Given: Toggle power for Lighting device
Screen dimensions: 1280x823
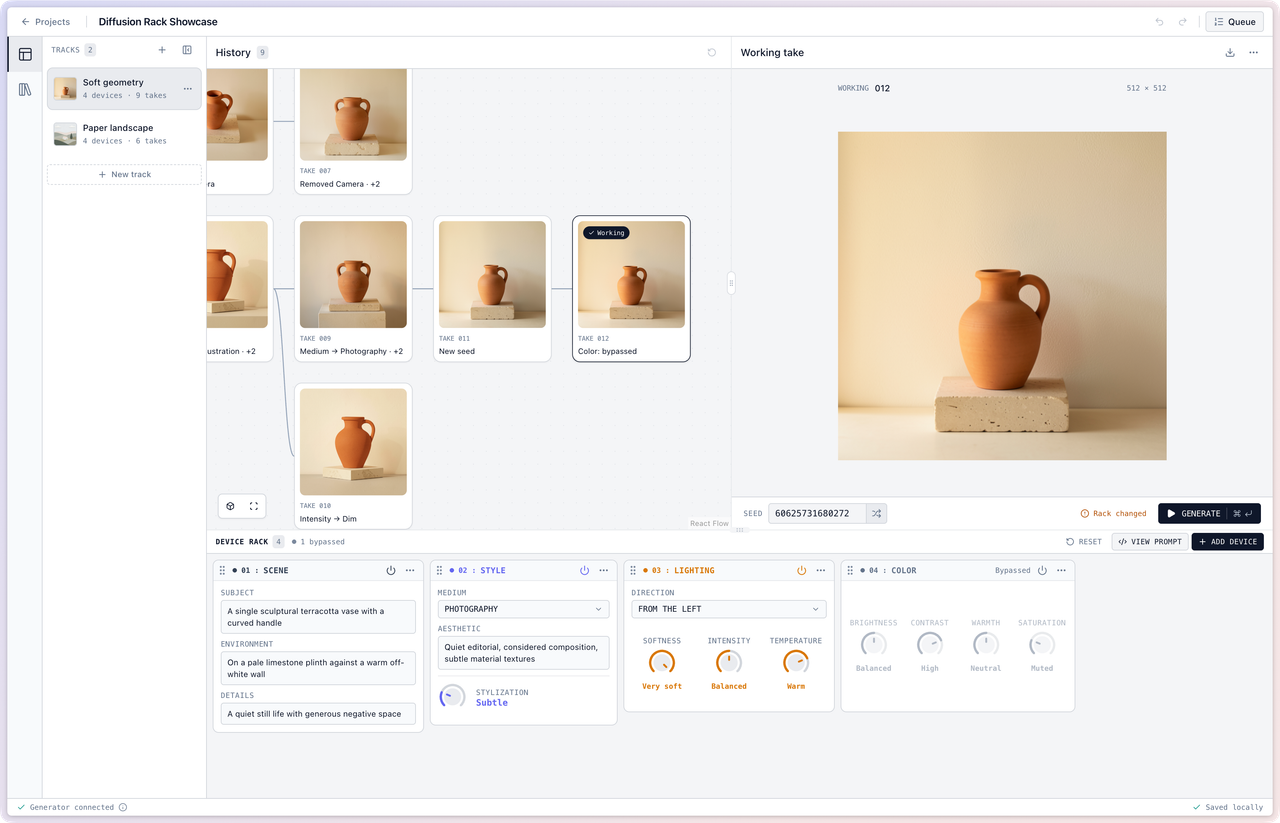Looking at the screenshot, I should coord(802,570).
